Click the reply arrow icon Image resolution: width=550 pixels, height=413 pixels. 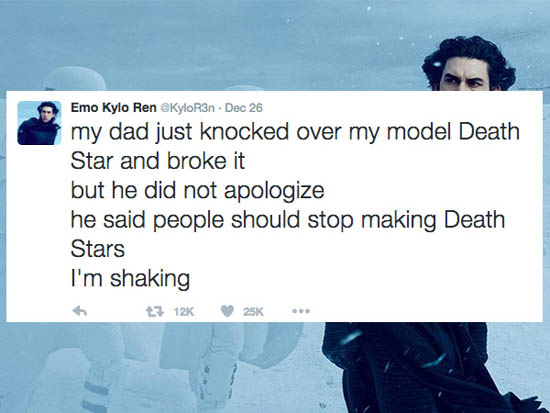pyautogui.click(x=80, y=311)
